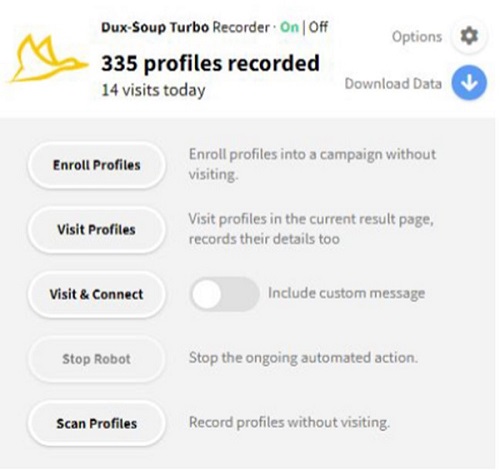The width and height of the screenshot is (500, 470).
Task: Click the Stop the ongoing automated action text
Action: 303,358
